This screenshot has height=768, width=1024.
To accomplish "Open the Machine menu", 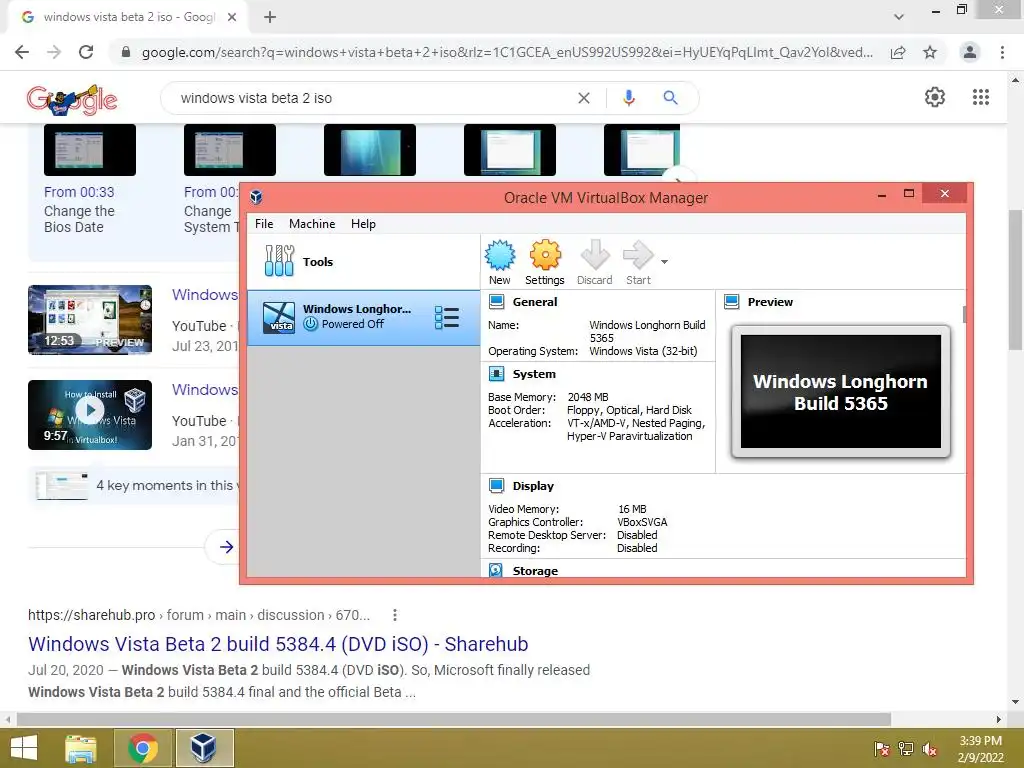I will point(312,223).
